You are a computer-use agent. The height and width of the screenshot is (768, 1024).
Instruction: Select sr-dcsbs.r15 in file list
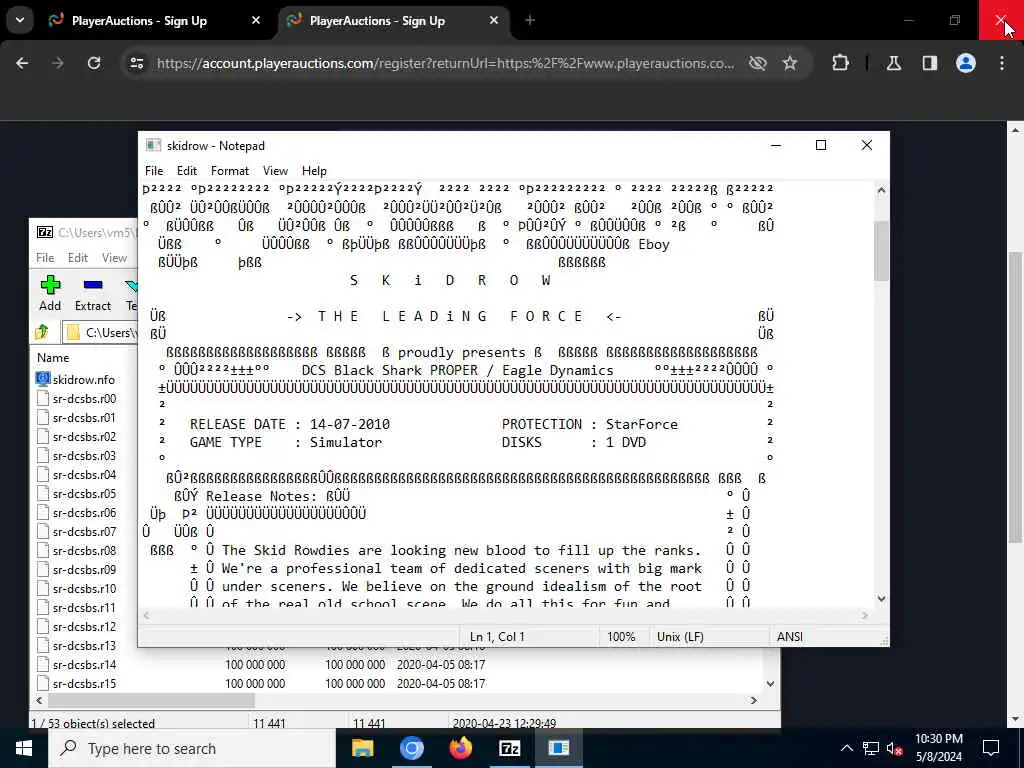point(84,684)
